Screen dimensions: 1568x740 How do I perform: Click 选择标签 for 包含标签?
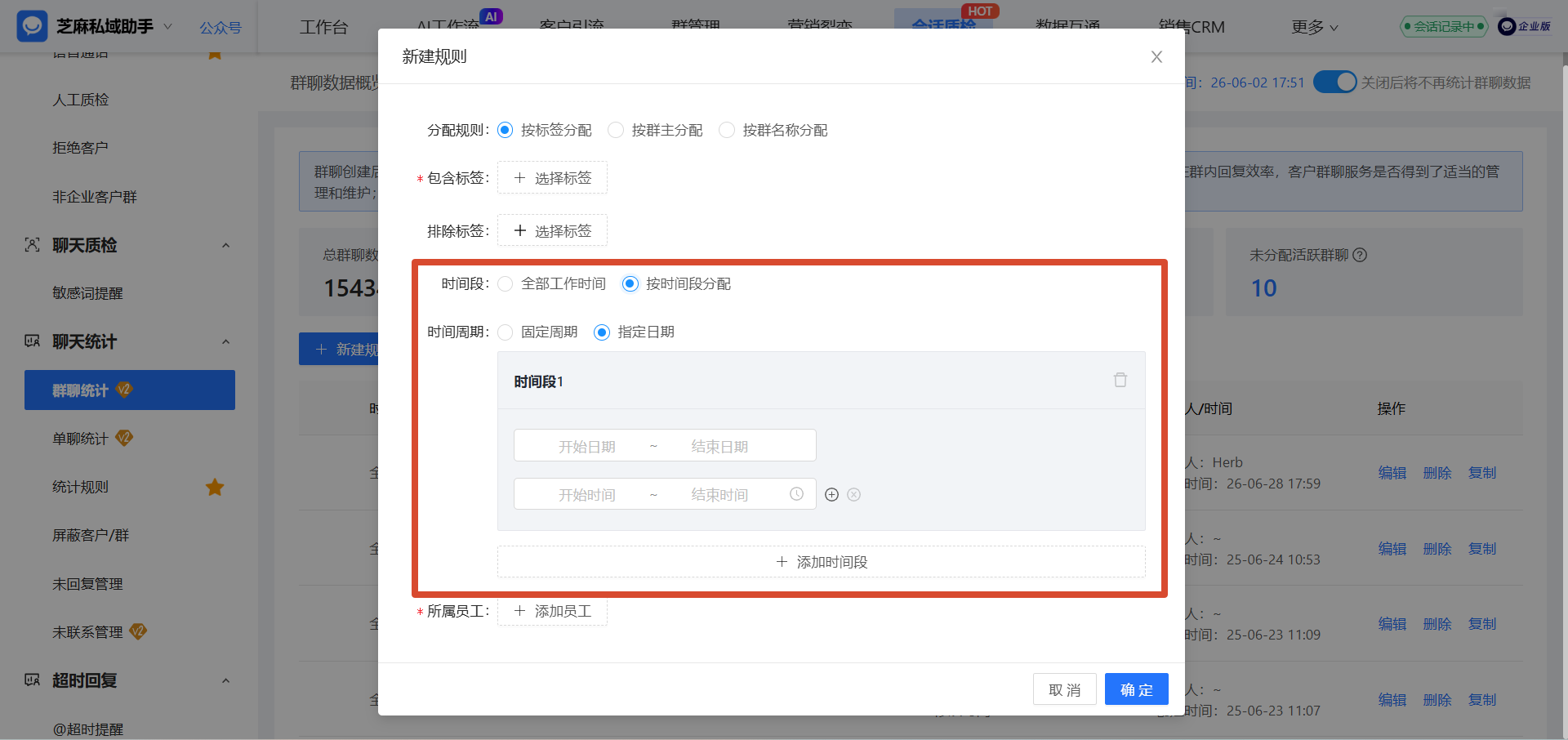point(552,178)
